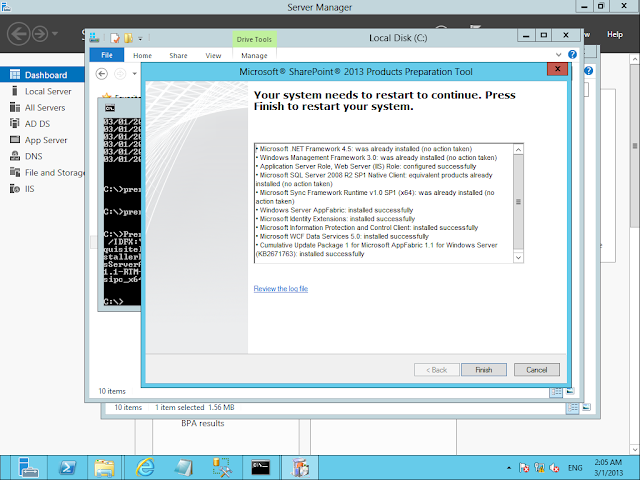Open the Home ribbon tab in Explorer
The width and height of the screenshot is (640, 480).
tap(142, 56)
